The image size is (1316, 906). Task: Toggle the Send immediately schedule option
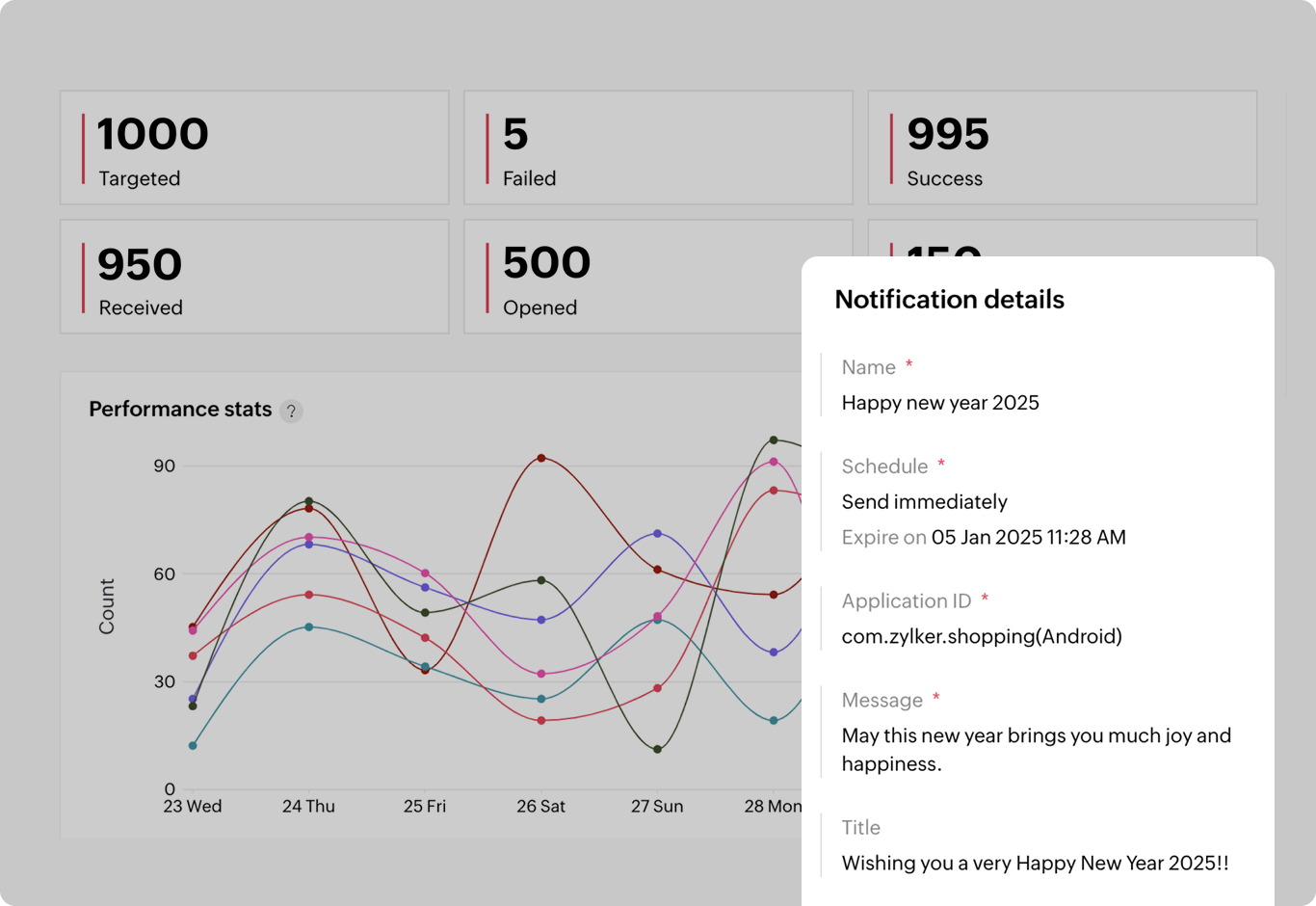pos(924,501)
